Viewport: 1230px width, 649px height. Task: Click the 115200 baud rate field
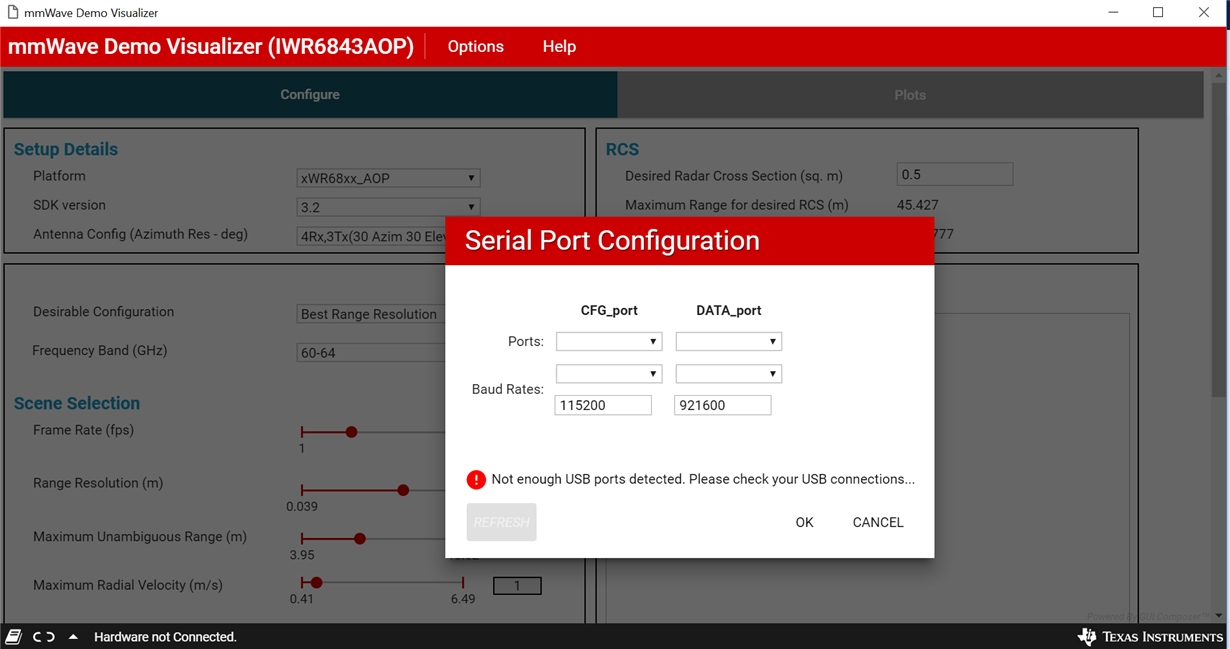[x=603, y=405]
